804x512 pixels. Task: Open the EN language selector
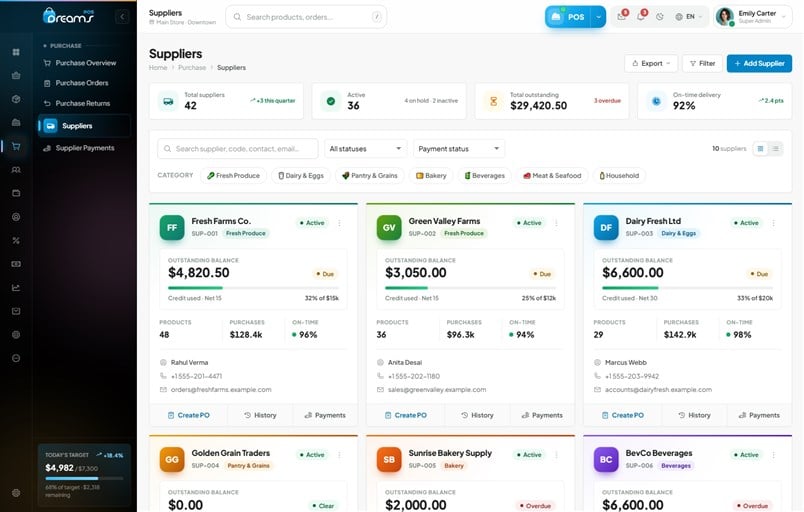pos(689,17)
